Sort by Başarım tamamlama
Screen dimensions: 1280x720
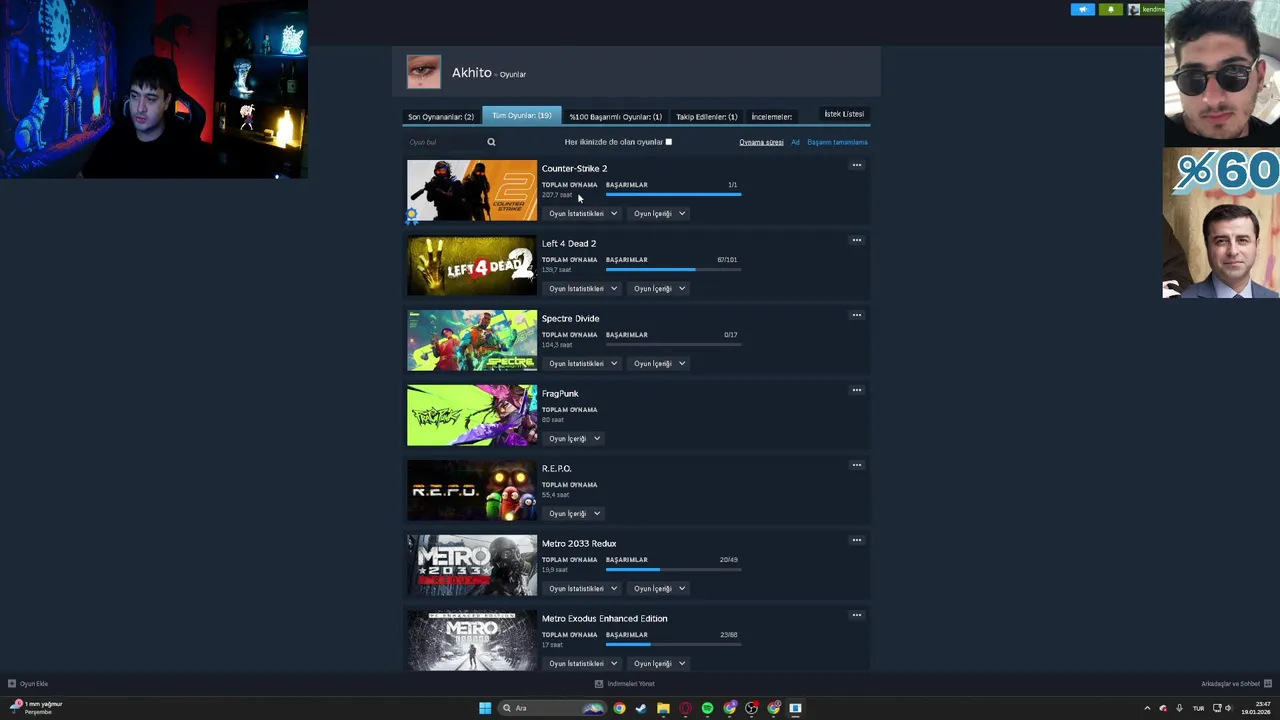pos(837,142)
